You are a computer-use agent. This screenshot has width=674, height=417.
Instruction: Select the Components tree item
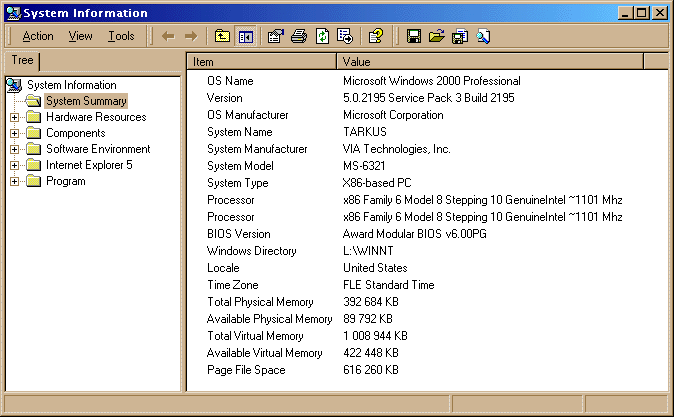[75, 133]
